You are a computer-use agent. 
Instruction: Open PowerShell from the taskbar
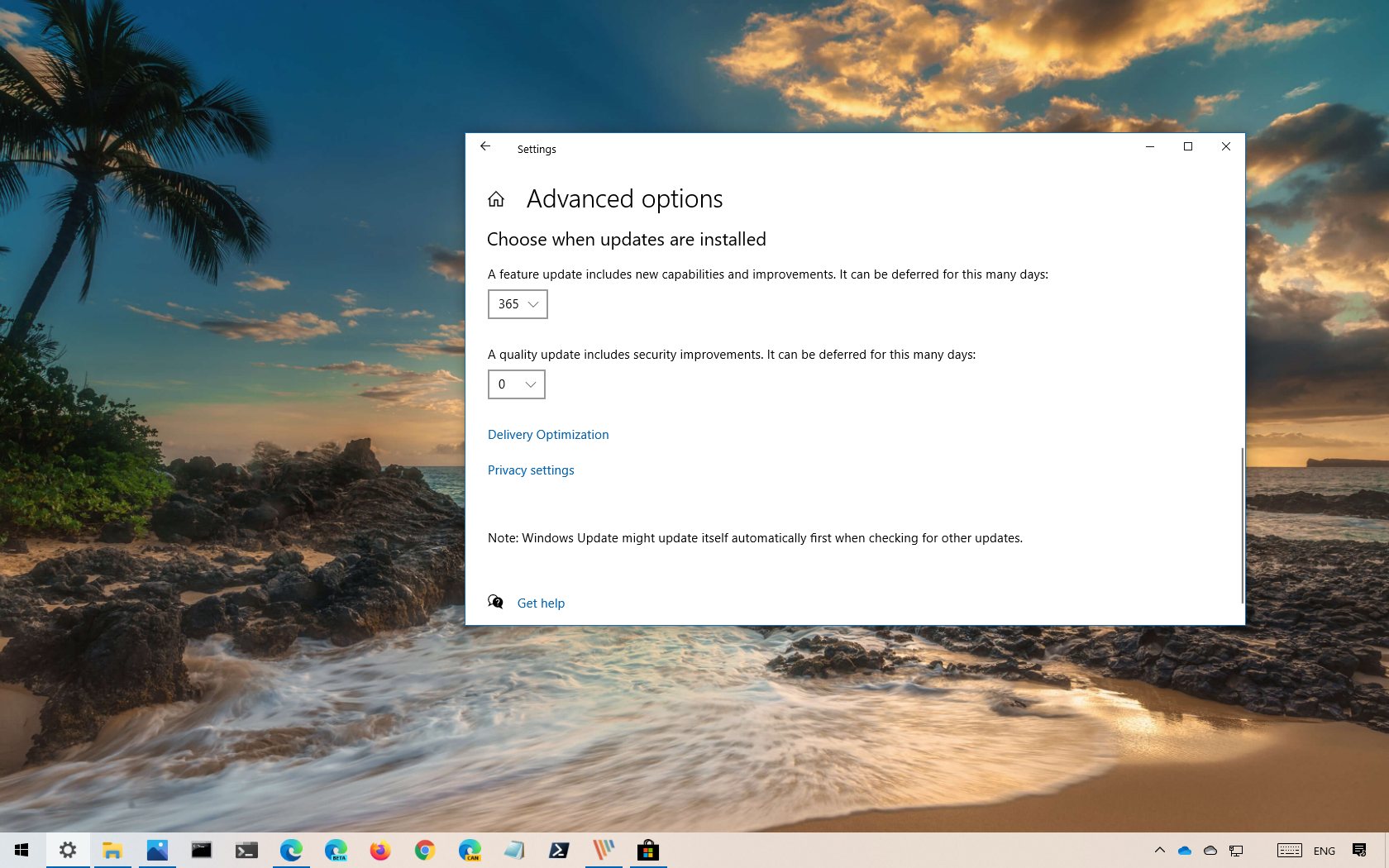[559, 850]
